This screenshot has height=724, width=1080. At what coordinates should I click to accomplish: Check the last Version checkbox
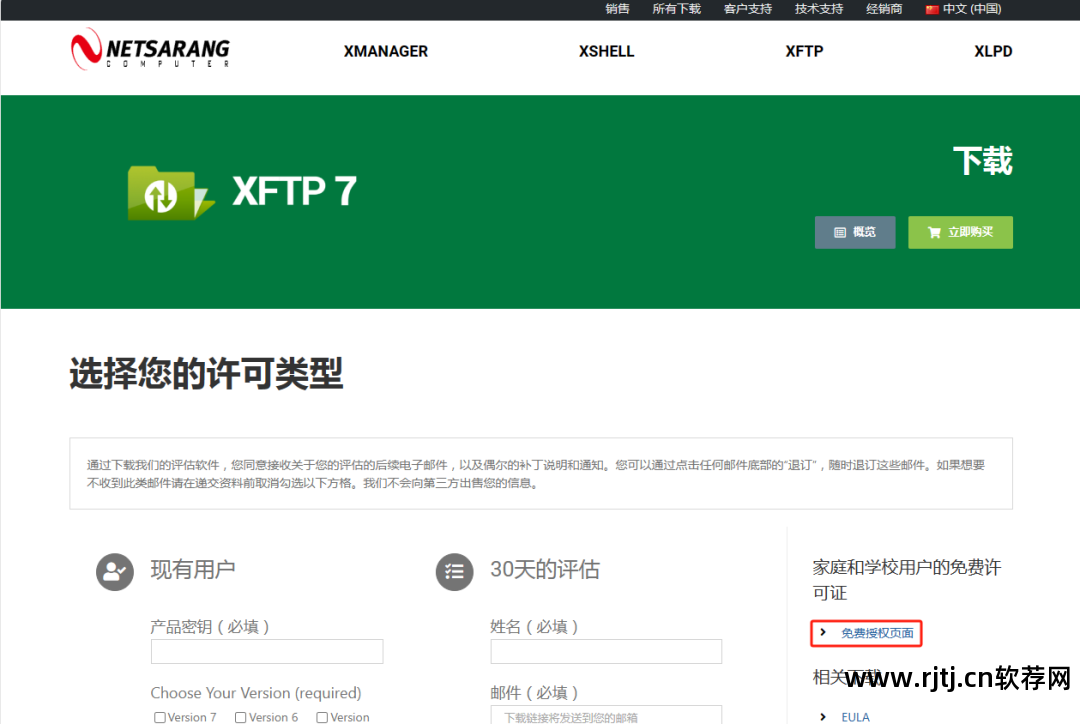322,717
